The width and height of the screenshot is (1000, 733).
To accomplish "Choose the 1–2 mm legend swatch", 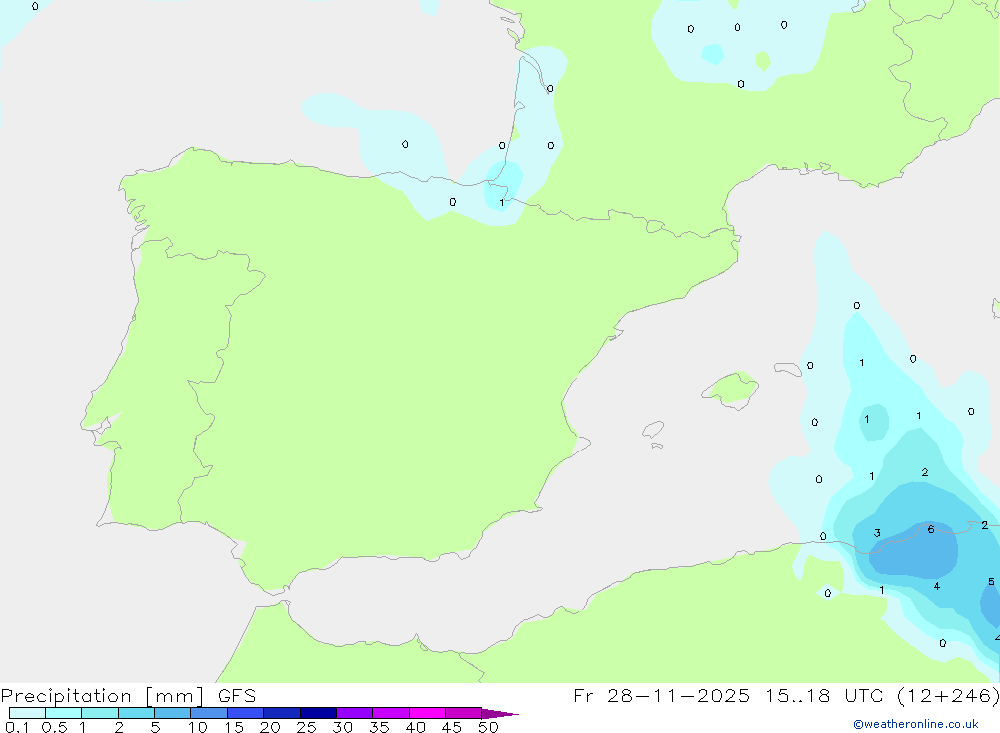I will (x=99, y=713).
